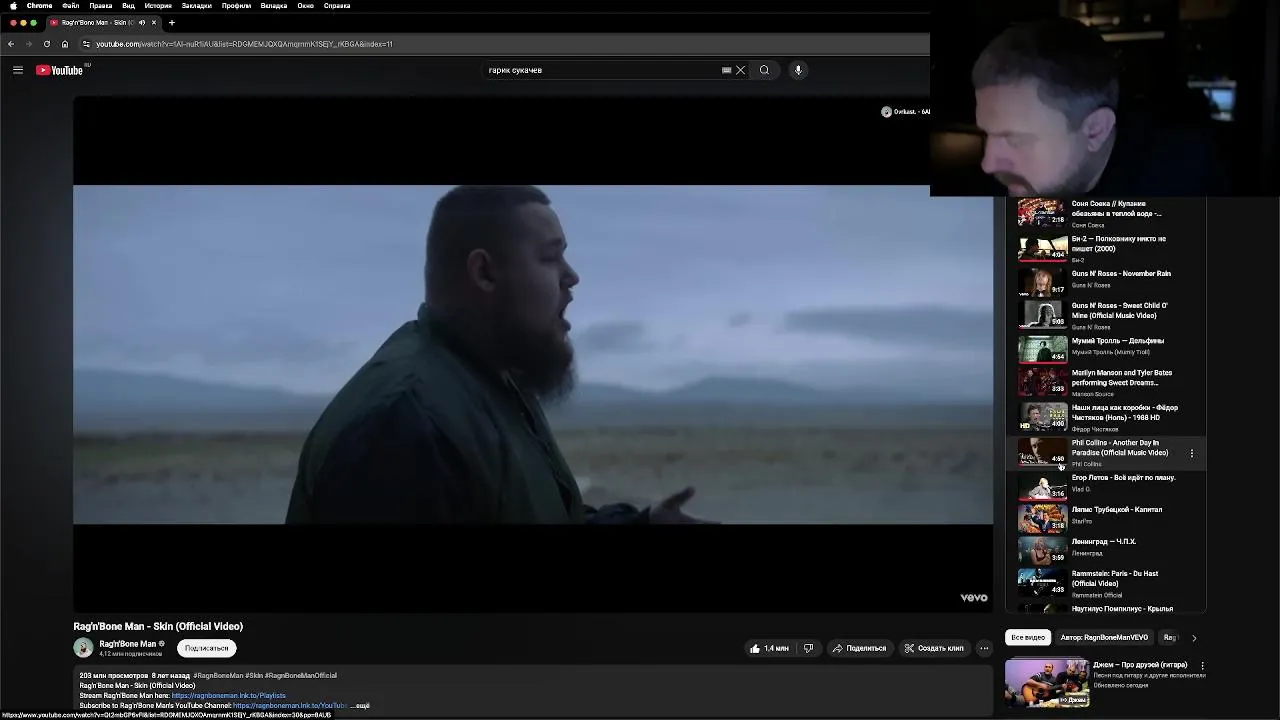This screenshot has height=720, width=1280.
Task: Open Rag'n'Bone Man channel avatar
Action: [83, 648]
